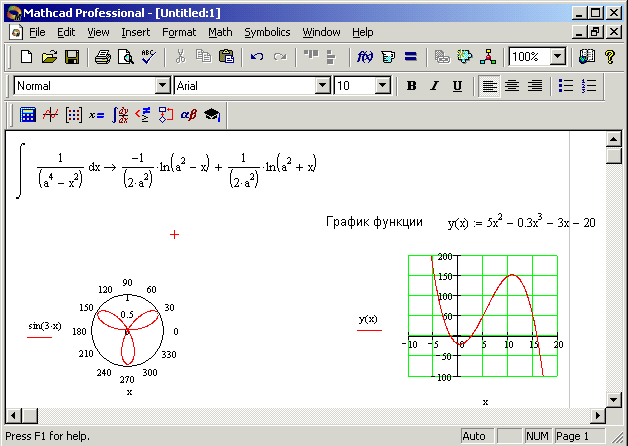Image resolution: width=628 pixels, height=446 pixels.
Task: Open the Calculator toolbar palette
Action: [x=28, y=115]
